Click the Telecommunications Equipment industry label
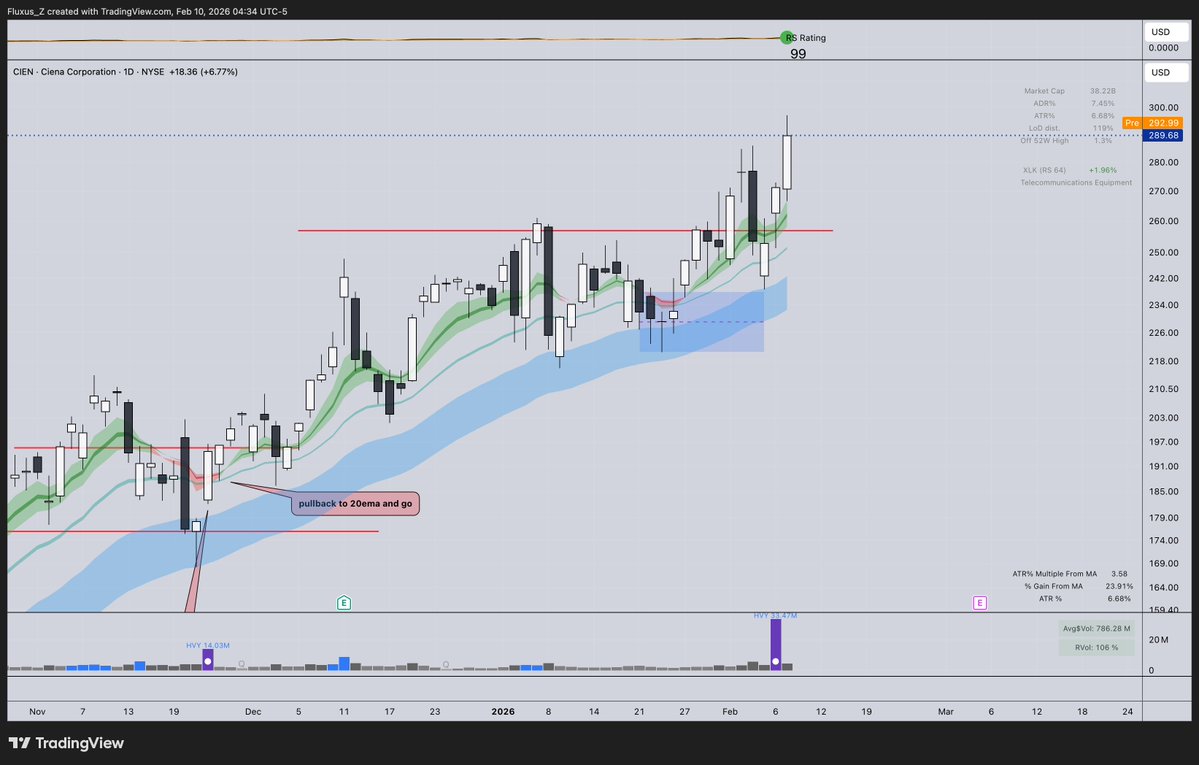 [x=1076, y=183]
